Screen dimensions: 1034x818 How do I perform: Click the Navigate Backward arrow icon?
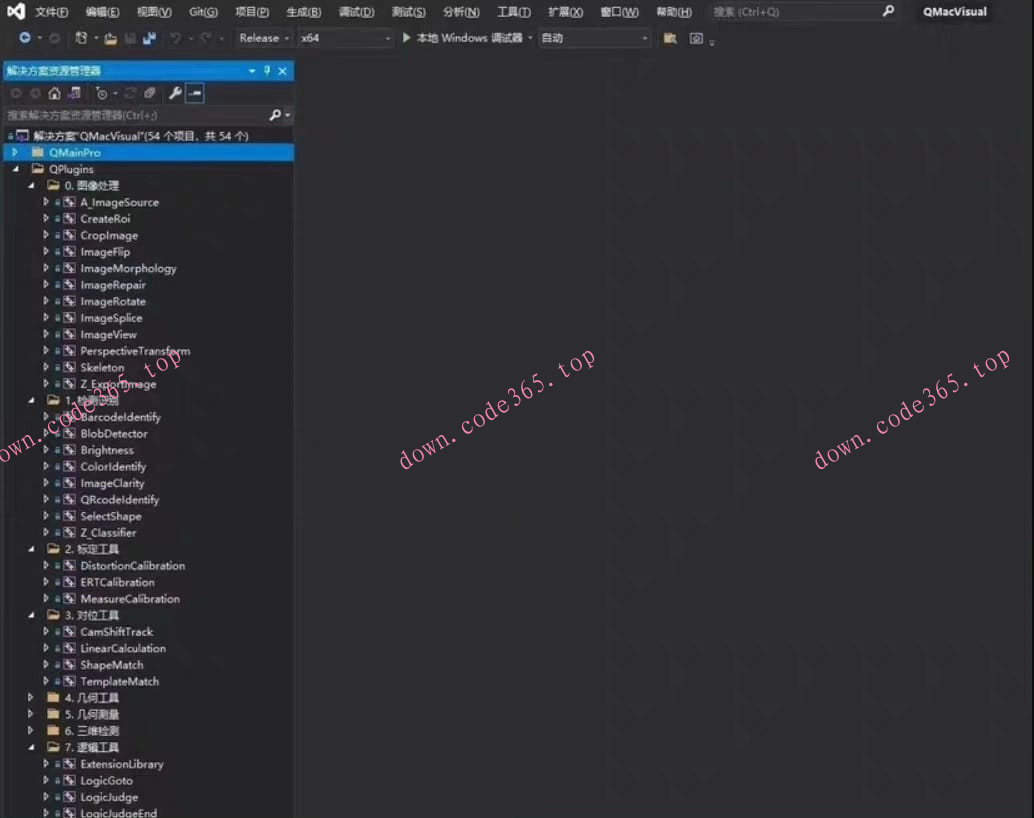(x=25, y=38)
